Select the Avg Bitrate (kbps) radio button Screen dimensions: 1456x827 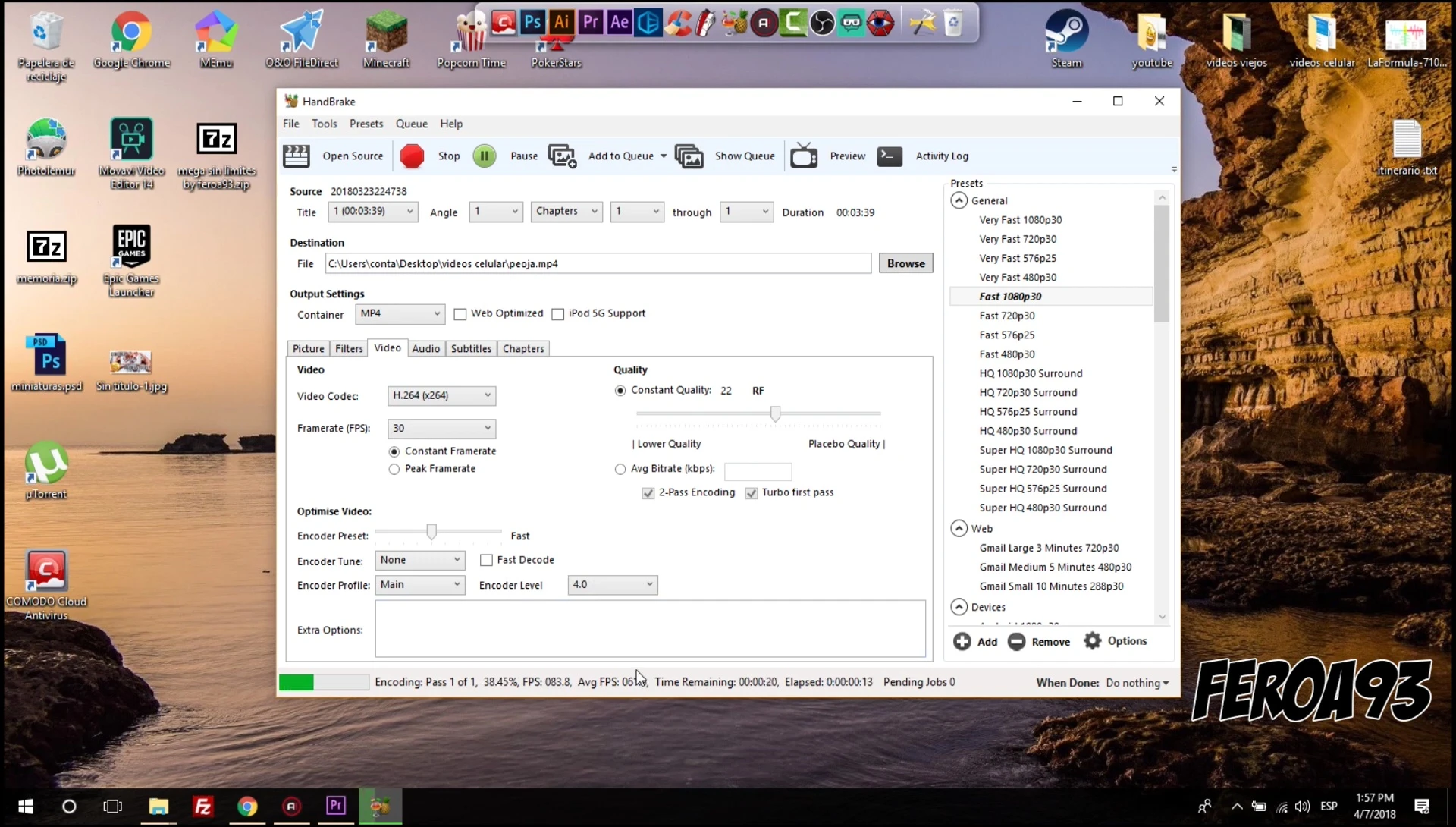[x=620, y=470]
